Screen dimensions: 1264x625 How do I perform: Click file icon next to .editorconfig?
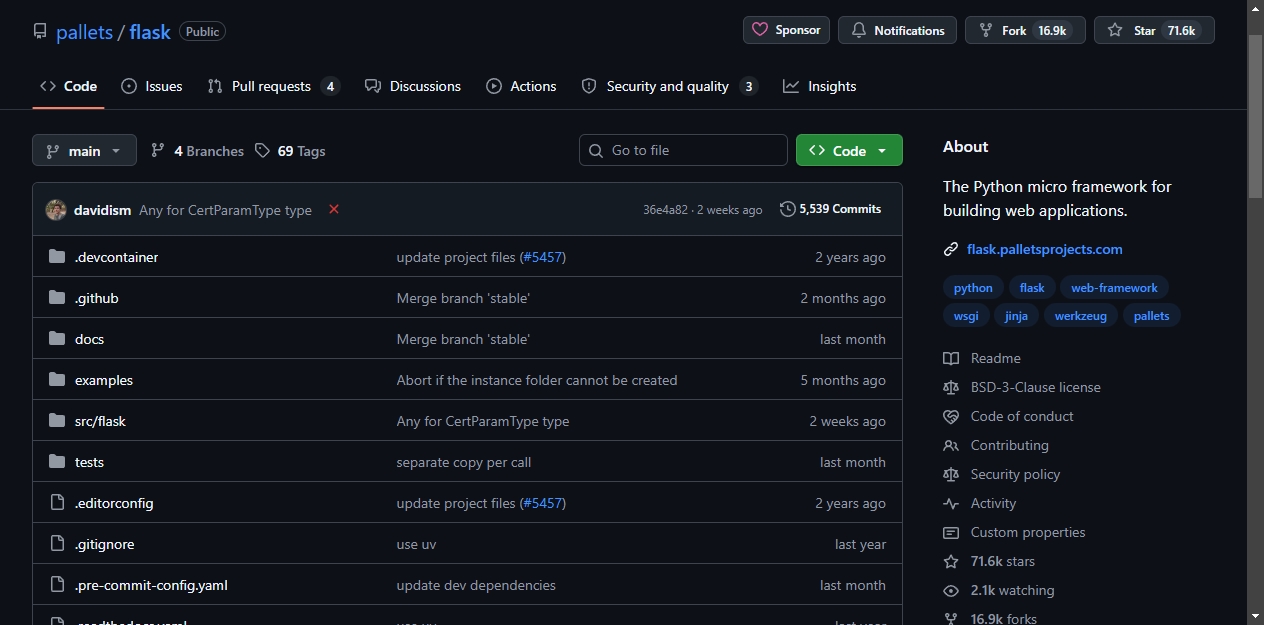pos(57,503)
